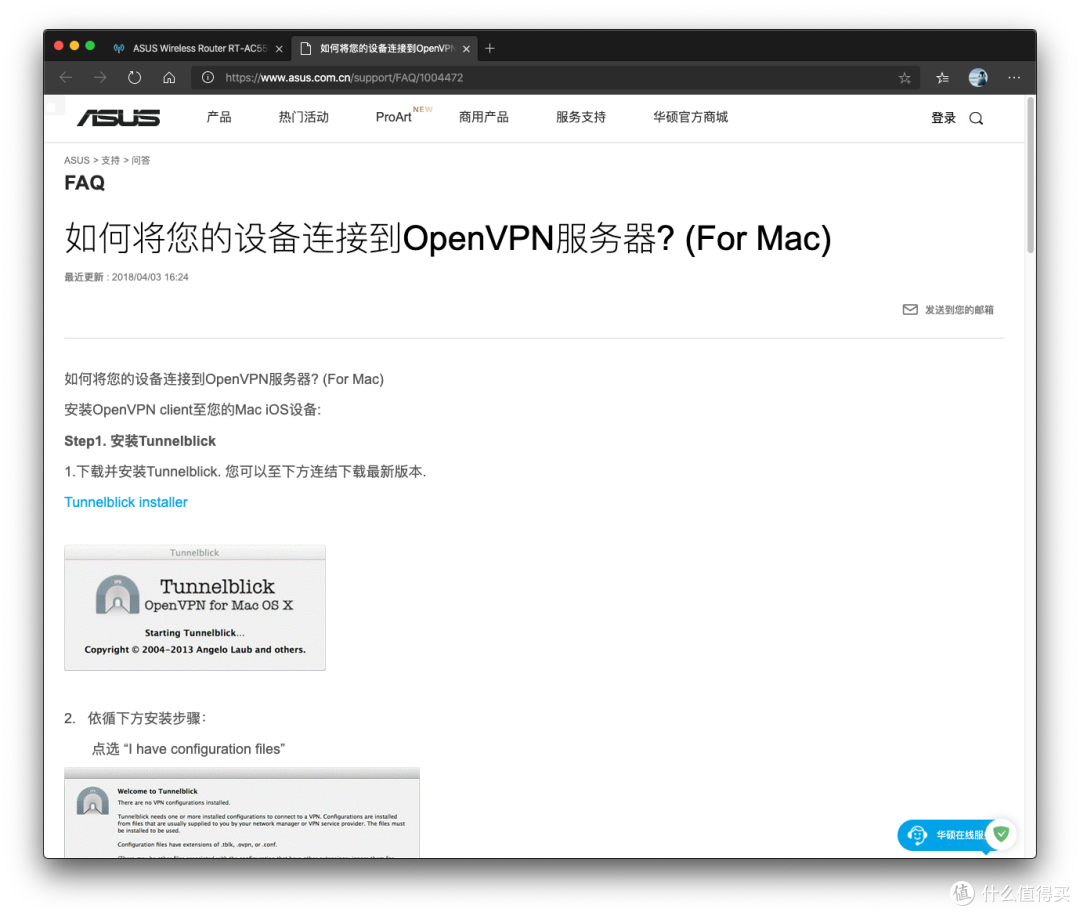The width and height of the screenshot is (1080, 916).
Task: Go back using the browser back arrow
Action: point(66,78)
